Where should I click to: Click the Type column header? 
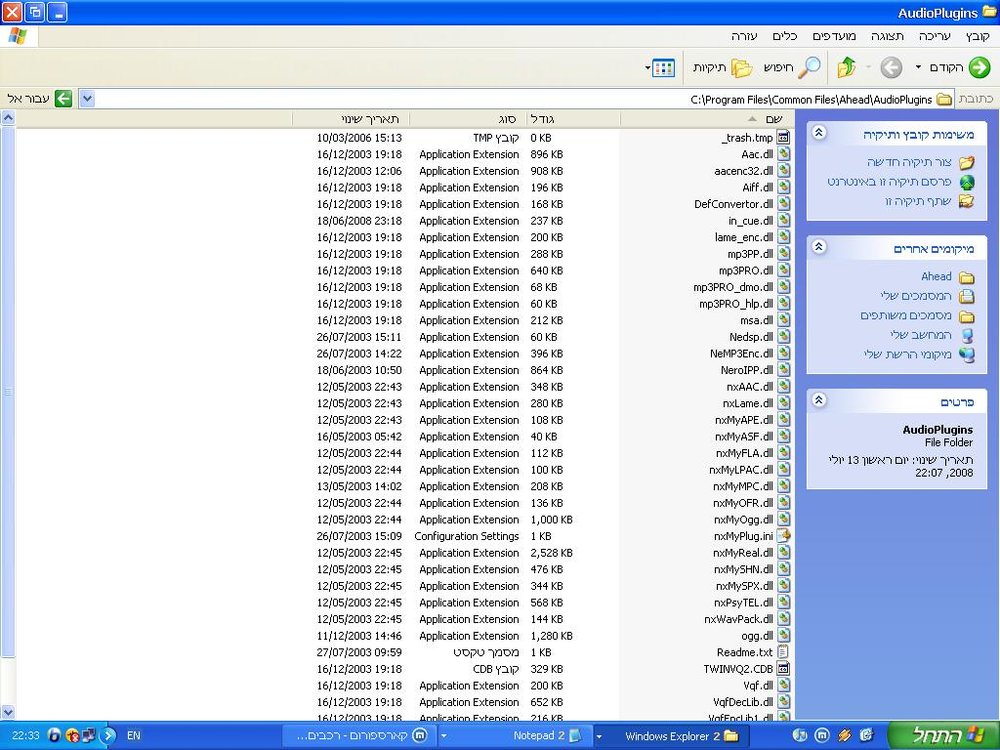pos(467,119)
